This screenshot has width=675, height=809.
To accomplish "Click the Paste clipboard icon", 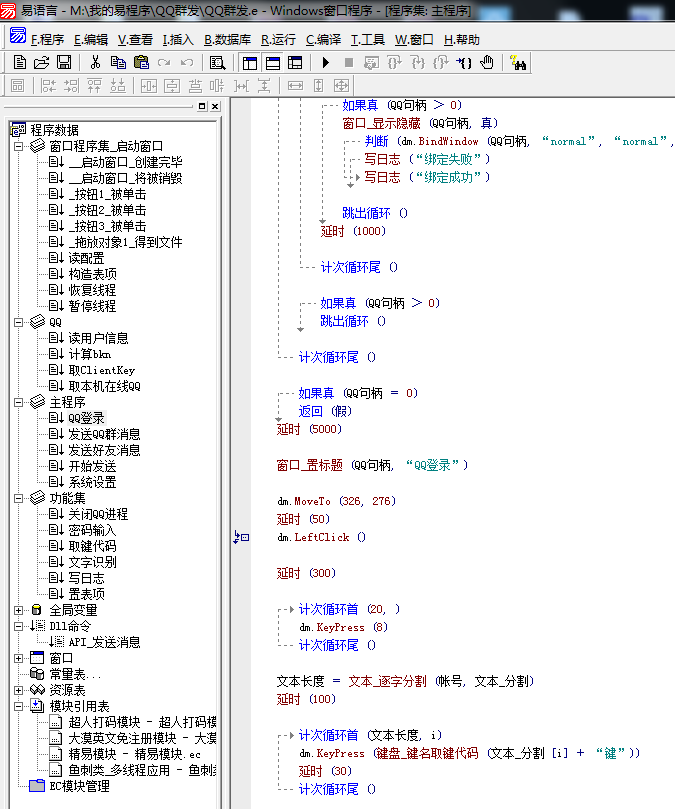I will (x=140, y=62).
